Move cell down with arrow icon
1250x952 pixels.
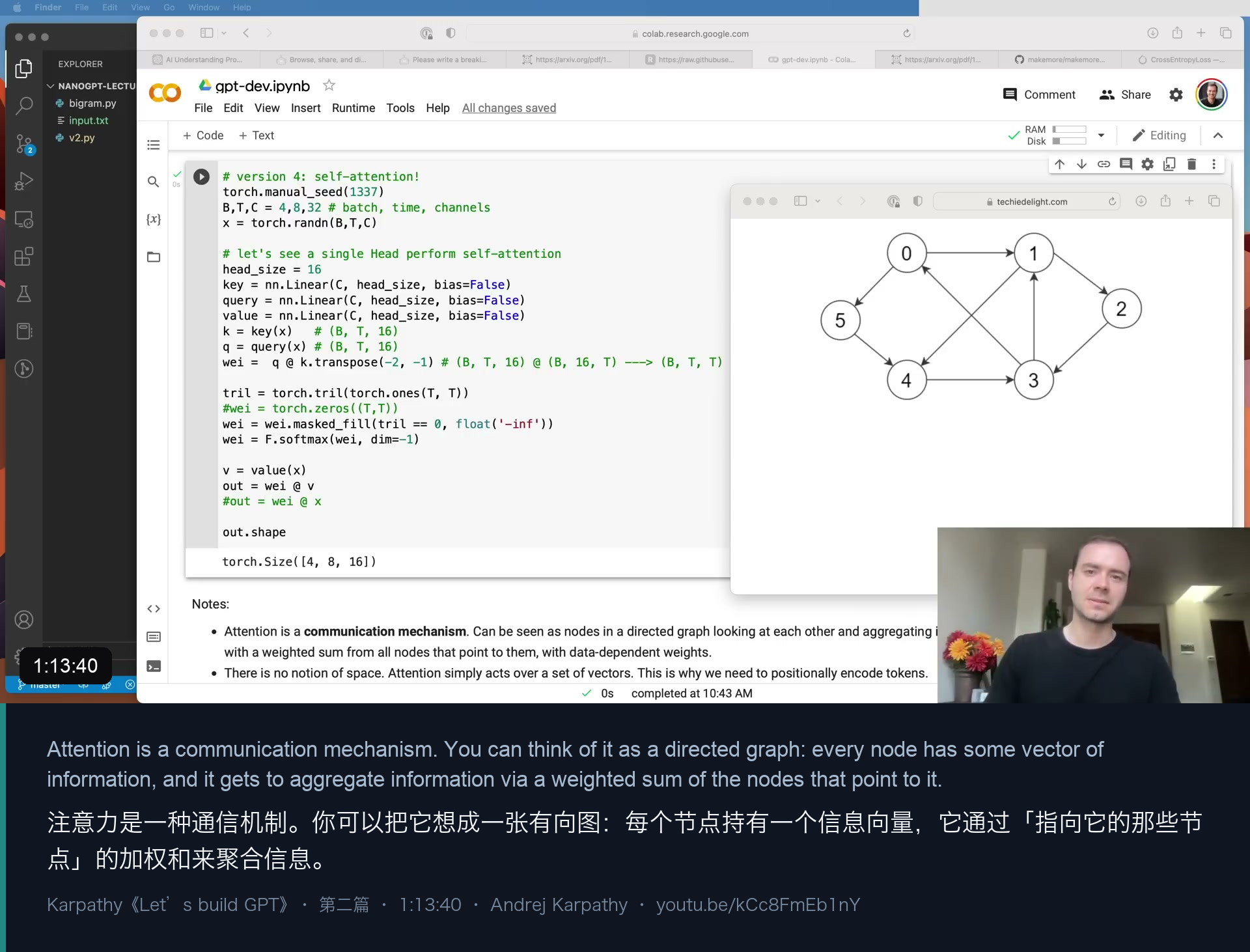[x=1081, y=164]
